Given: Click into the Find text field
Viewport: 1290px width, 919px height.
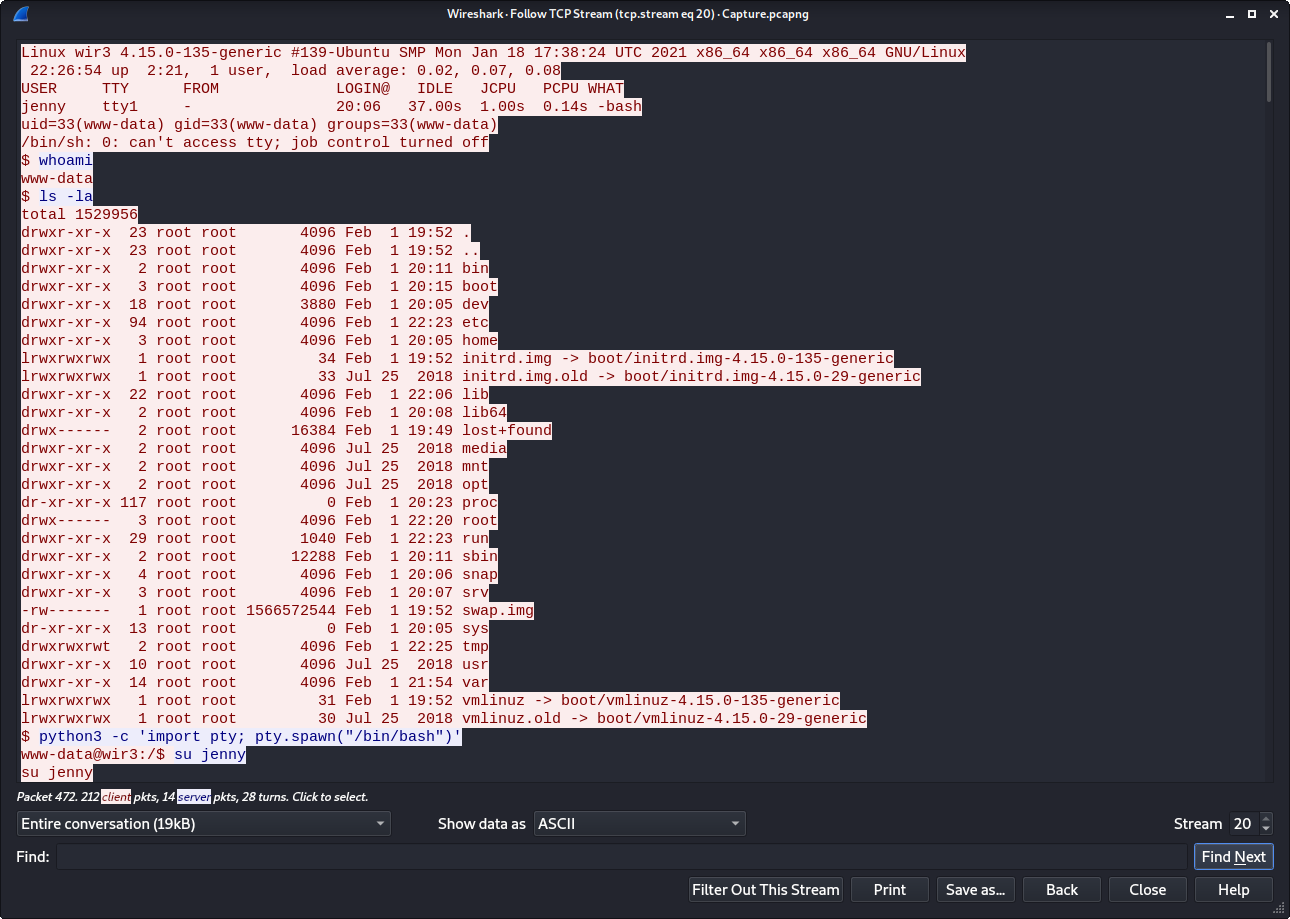Looking at the screenshot, I should [x=621, y=857].
